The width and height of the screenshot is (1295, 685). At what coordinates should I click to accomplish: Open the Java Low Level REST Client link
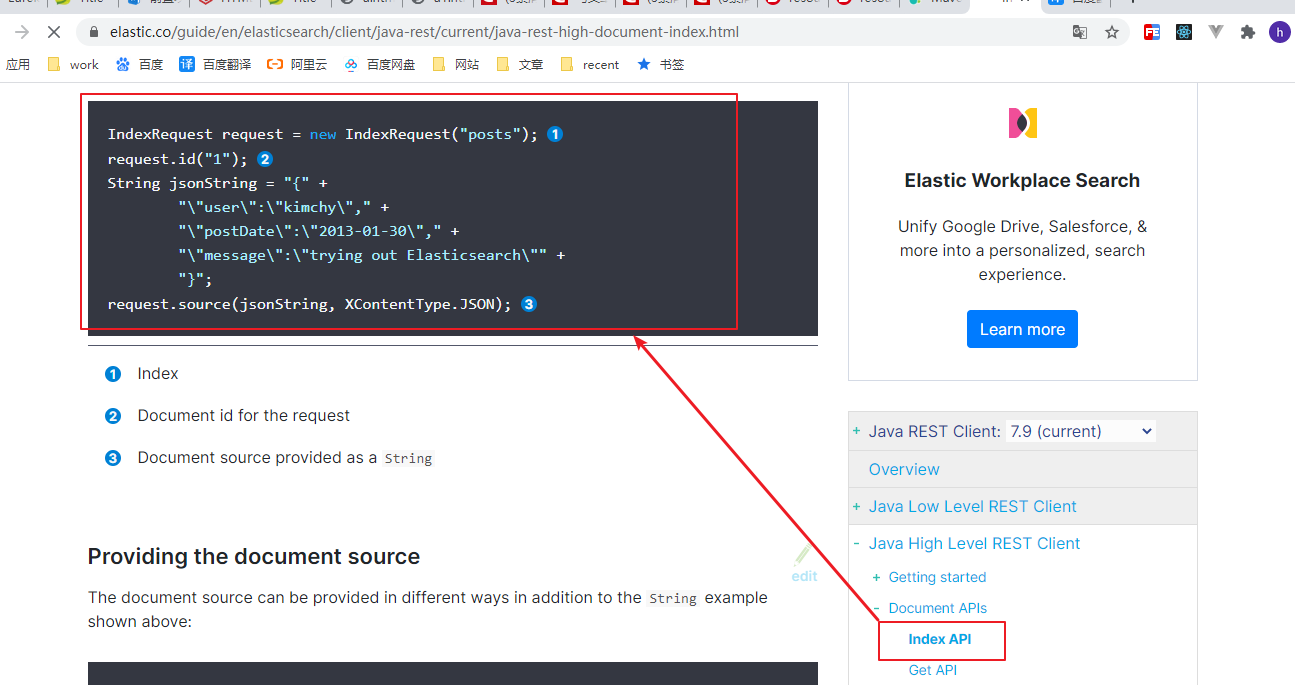click(x=972, y=506)
